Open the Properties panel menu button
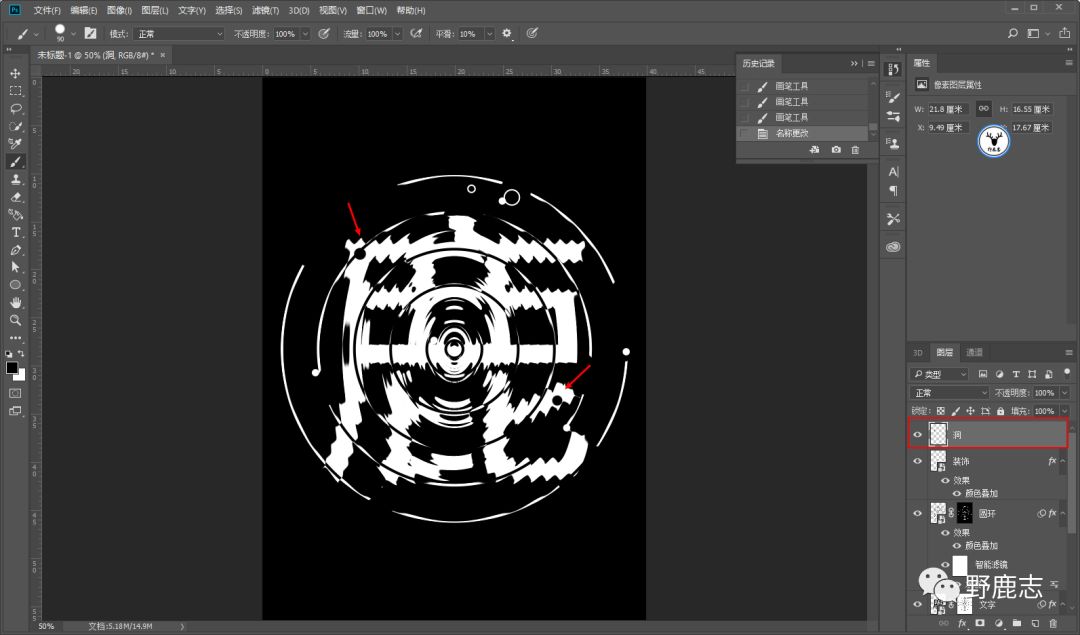Viewport: 1080px width, 635px height. [x=1069, y=63]
